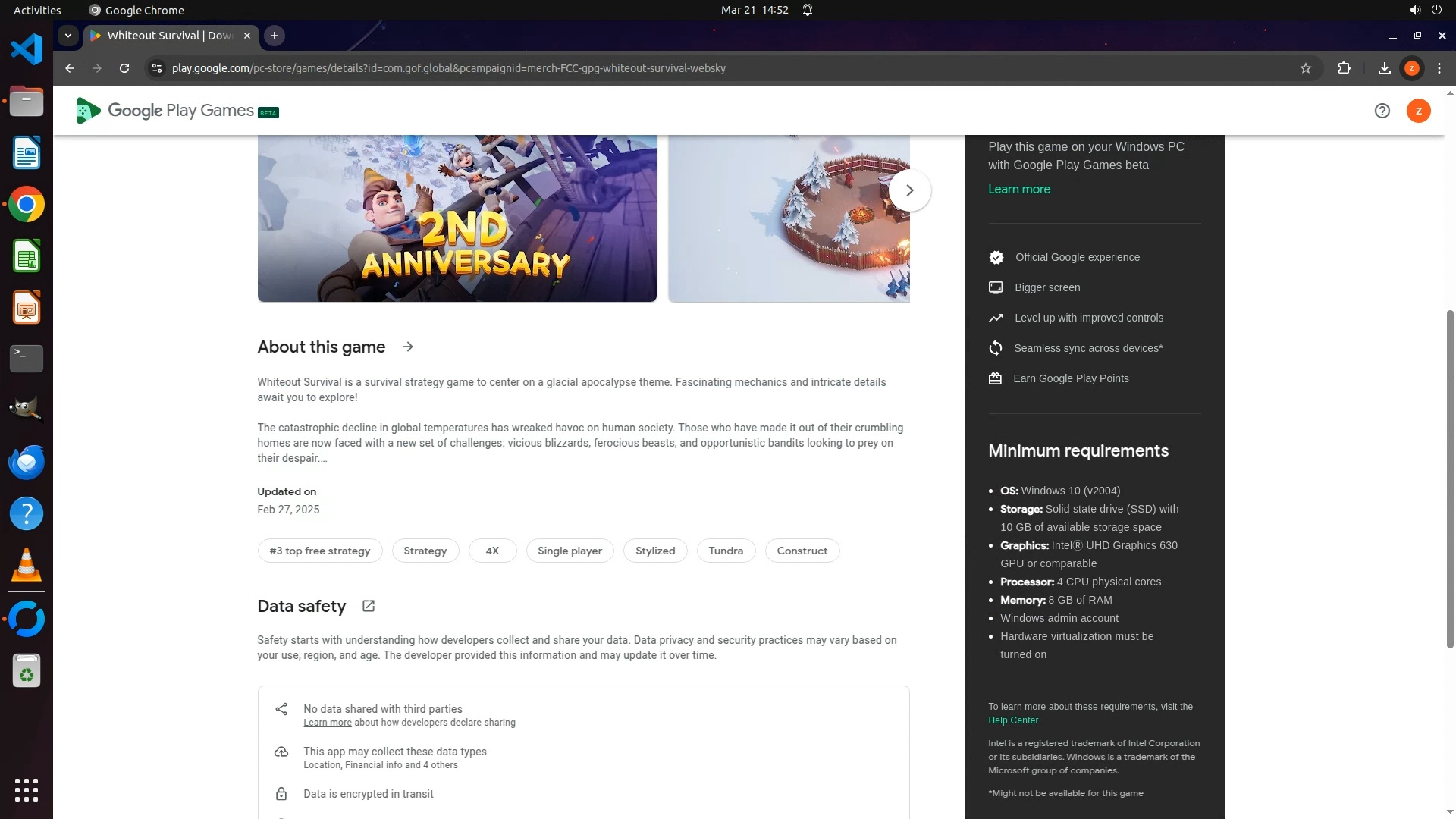Open the Help Center link

[x=1012, y=720]
